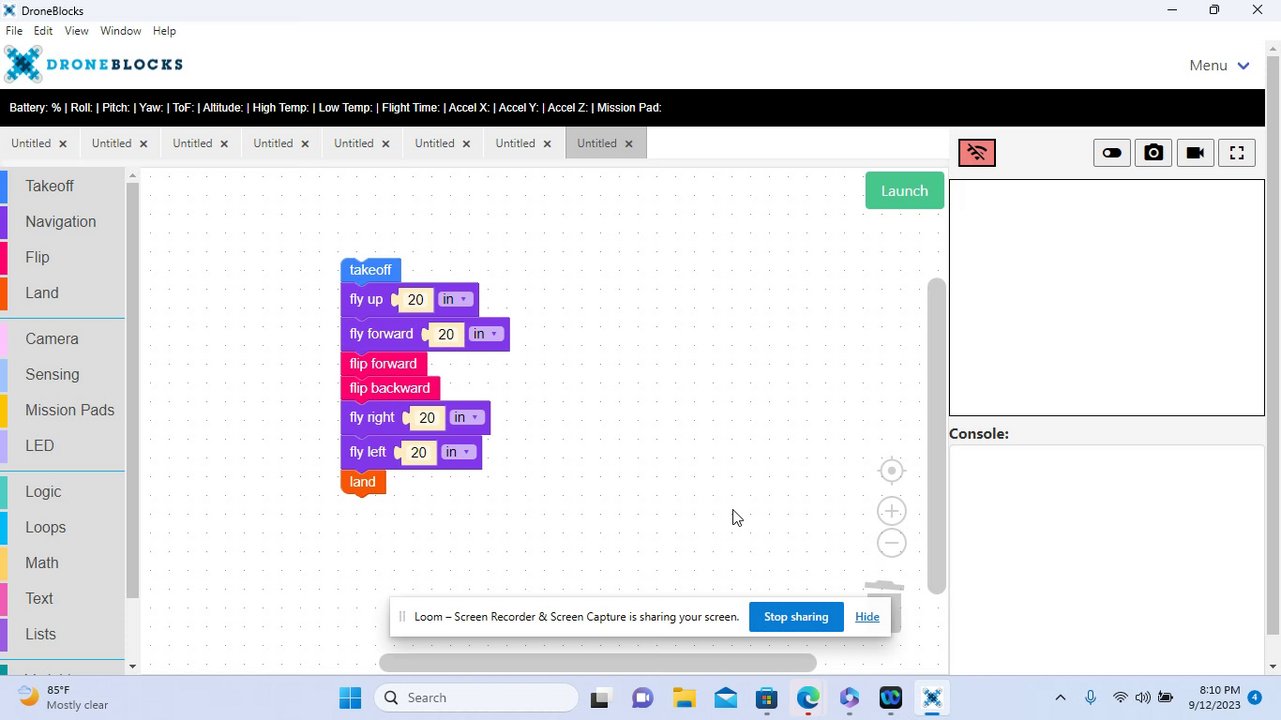Select the flip backward block
Screen dimensions: 1281x720
(x=390, y=388)
